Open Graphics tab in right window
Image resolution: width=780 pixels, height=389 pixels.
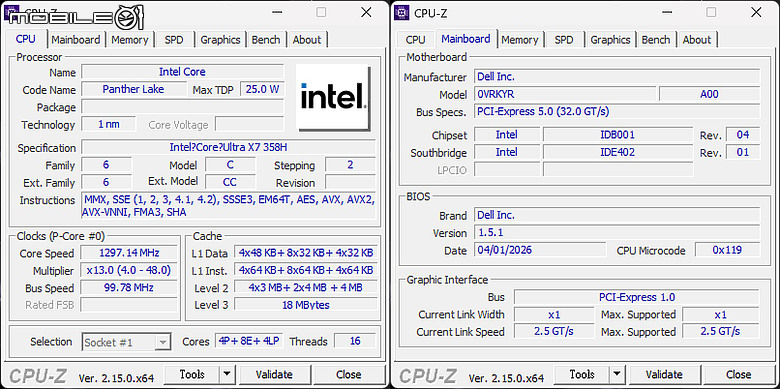(610, 40)
